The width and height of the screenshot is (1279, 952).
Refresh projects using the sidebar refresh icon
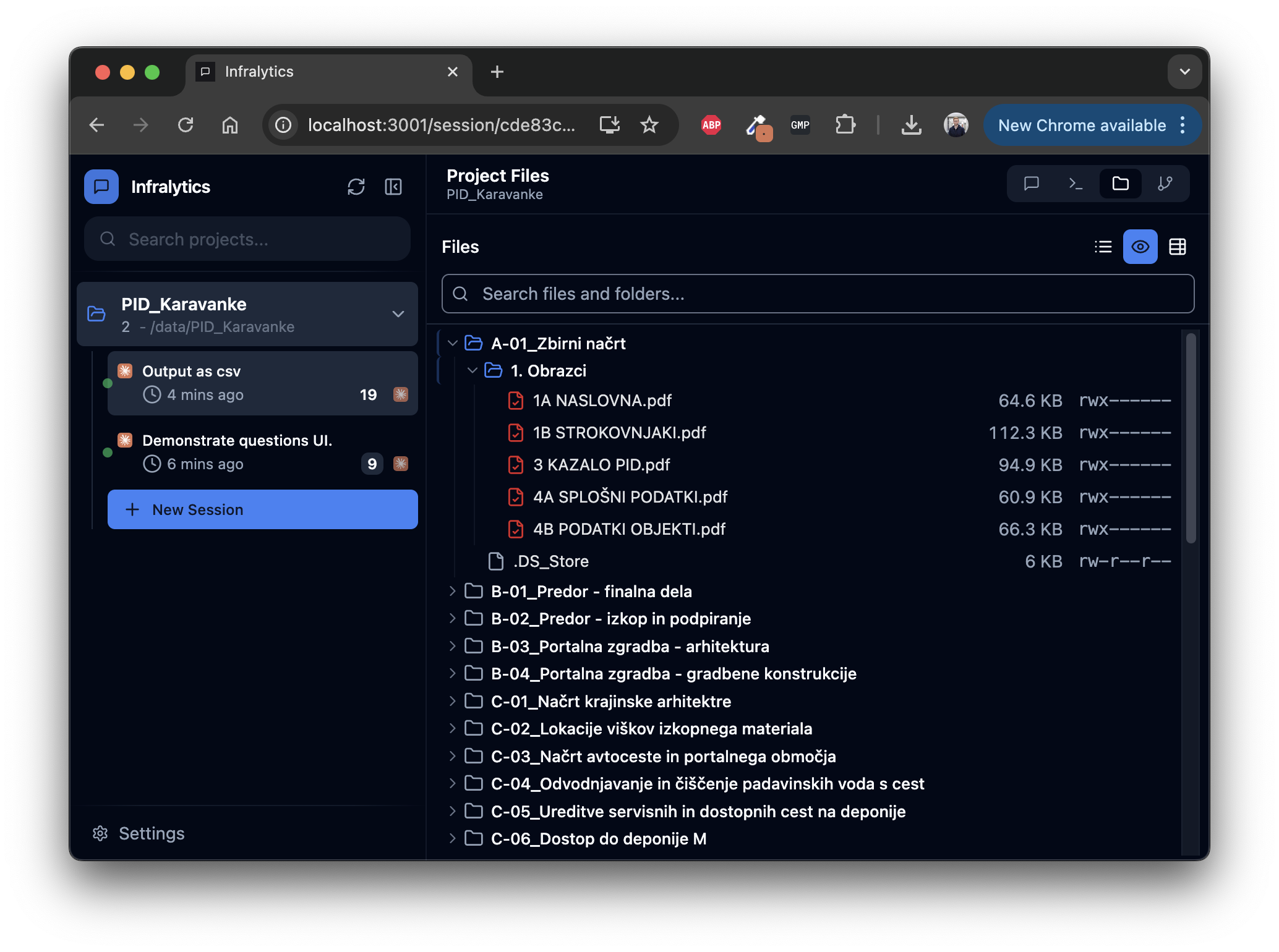[356, 187]
